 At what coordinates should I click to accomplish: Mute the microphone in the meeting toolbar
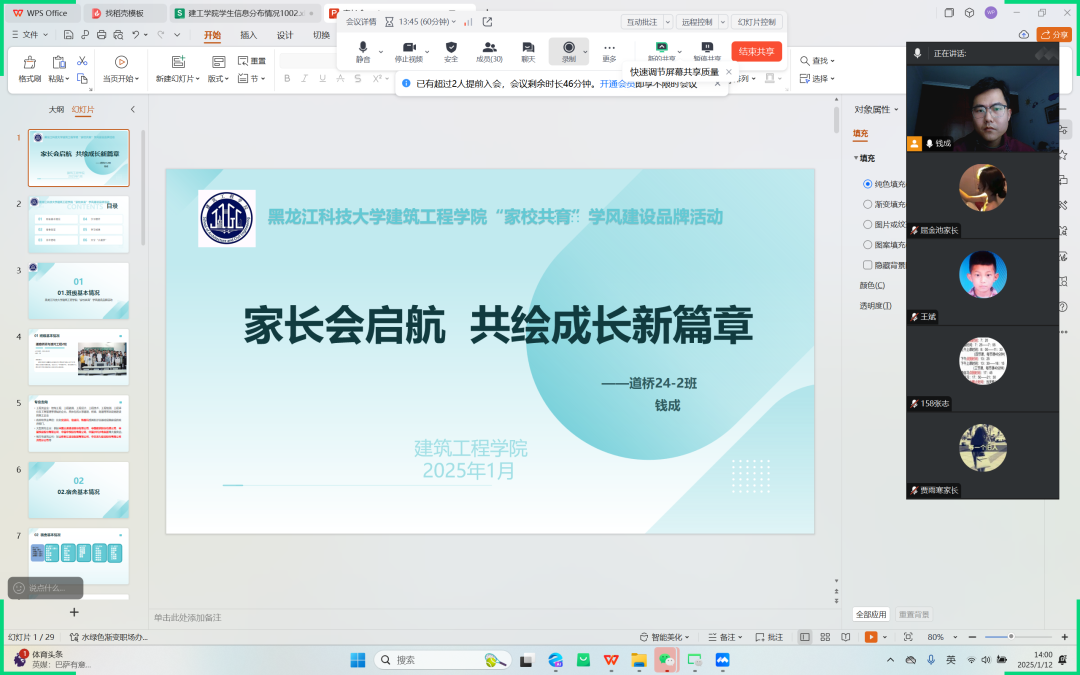(363, 48)
